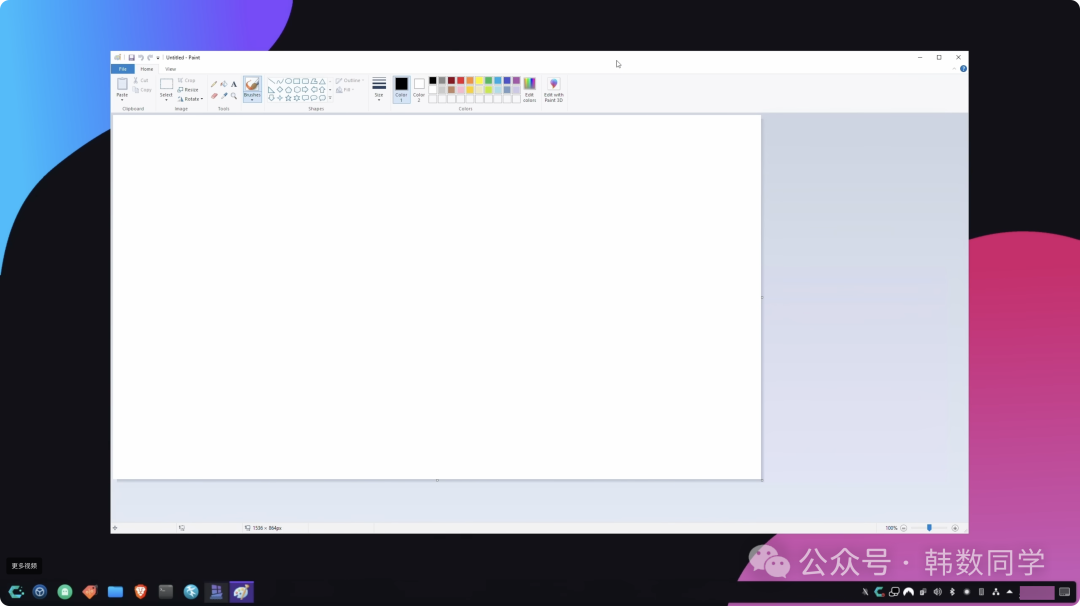This screenshot has width=1080, height=606.
Task: Open the Brushes dropdown
Action: point(252,99)
